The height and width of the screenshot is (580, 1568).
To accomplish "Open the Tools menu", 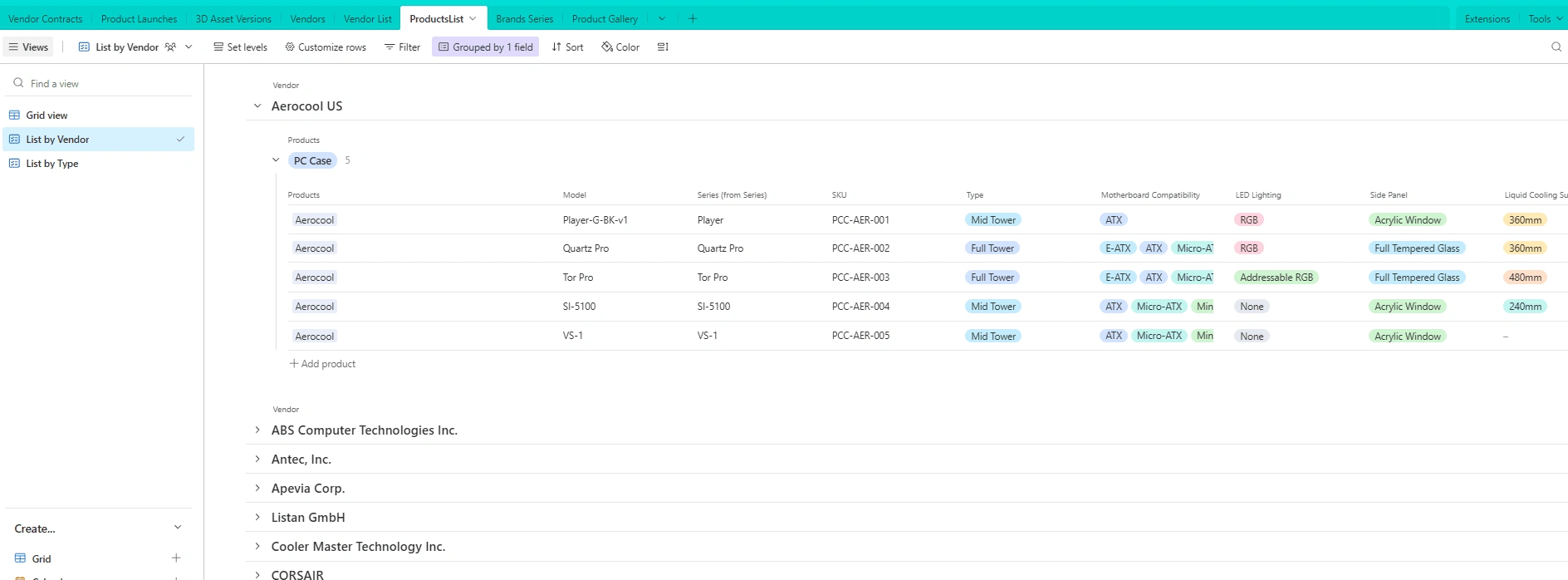I will [1545, 18].
